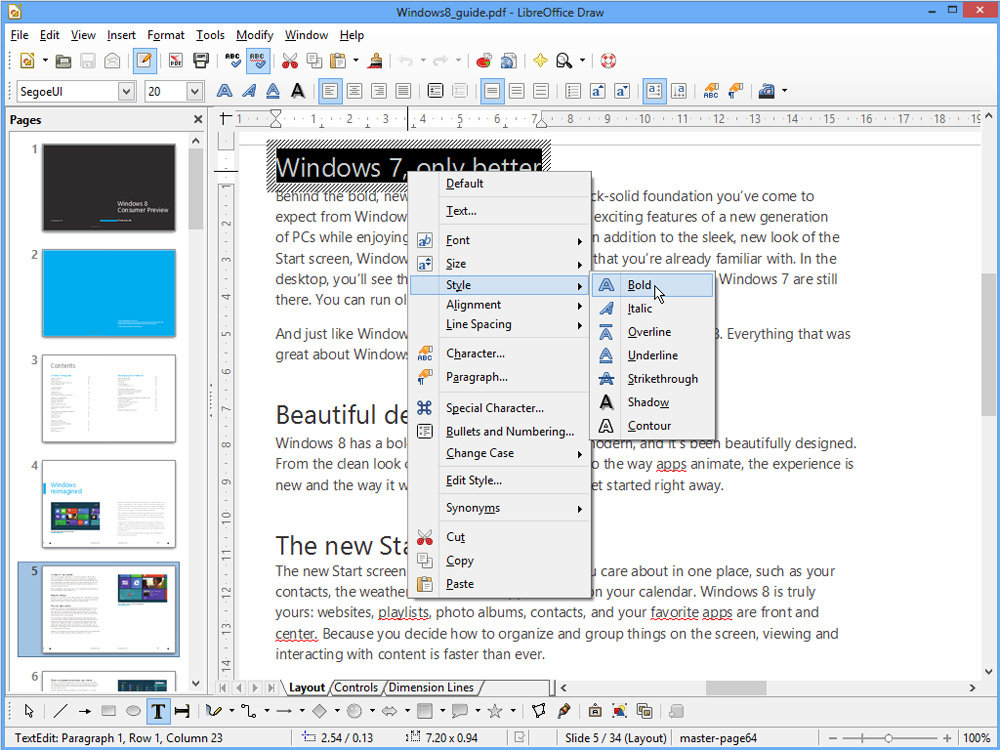1000x750 pixels.
Task: Click the Print icon in the toolbar
Action: [x=201, y=61]
